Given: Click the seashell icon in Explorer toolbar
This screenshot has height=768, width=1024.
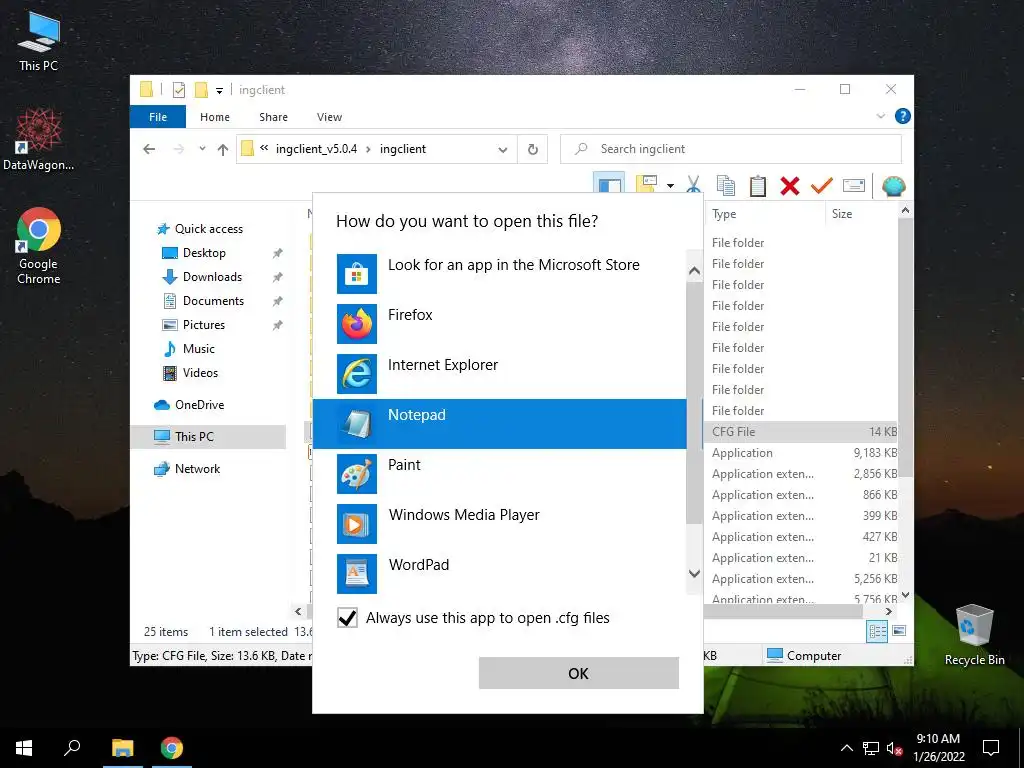Looking at the screenshot, I should pyautogui.click(x=893, y=186).
